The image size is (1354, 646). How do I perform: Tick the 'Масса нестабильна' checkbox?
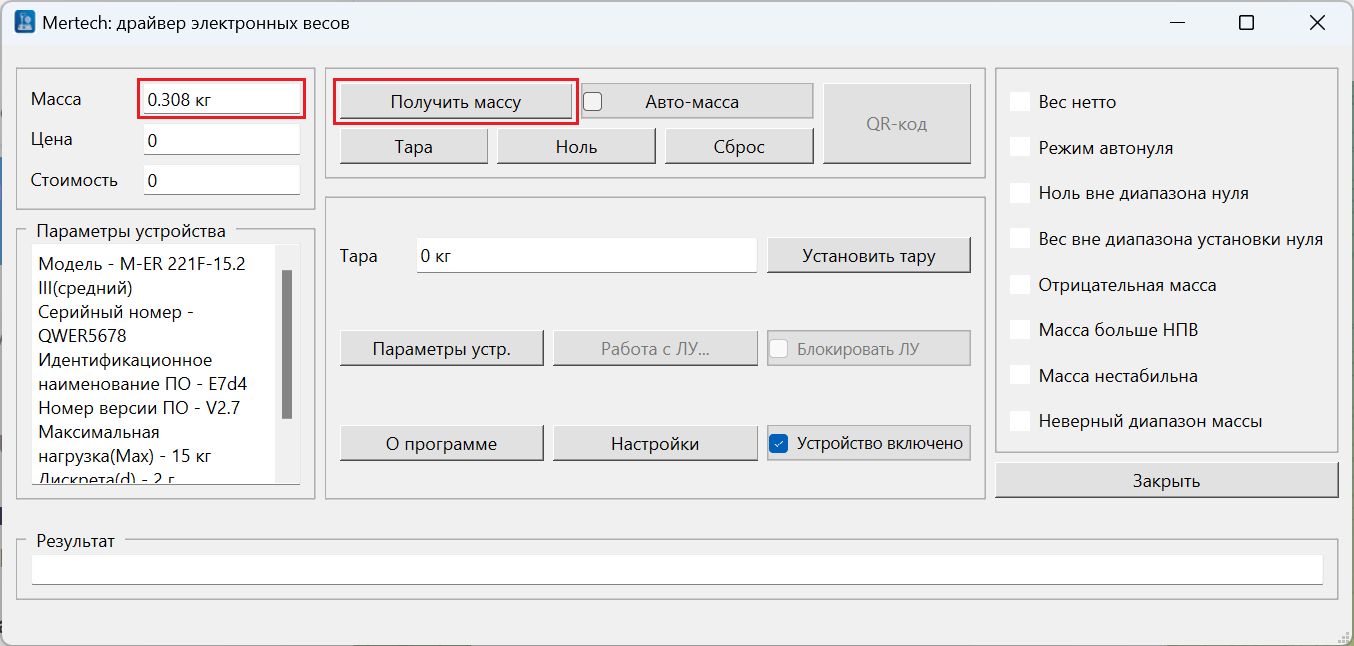pyautogui.click(x=1020, y=376)
